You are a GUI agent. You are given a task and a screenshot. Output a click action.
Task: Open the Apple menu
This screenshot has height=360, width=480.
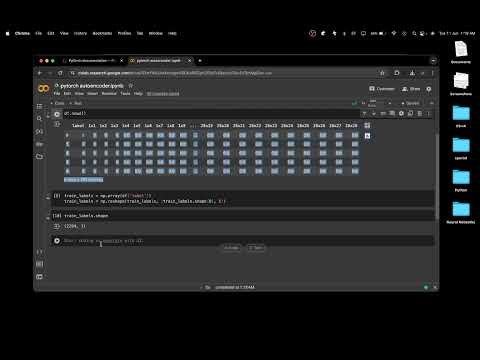[x=8, y=33]
